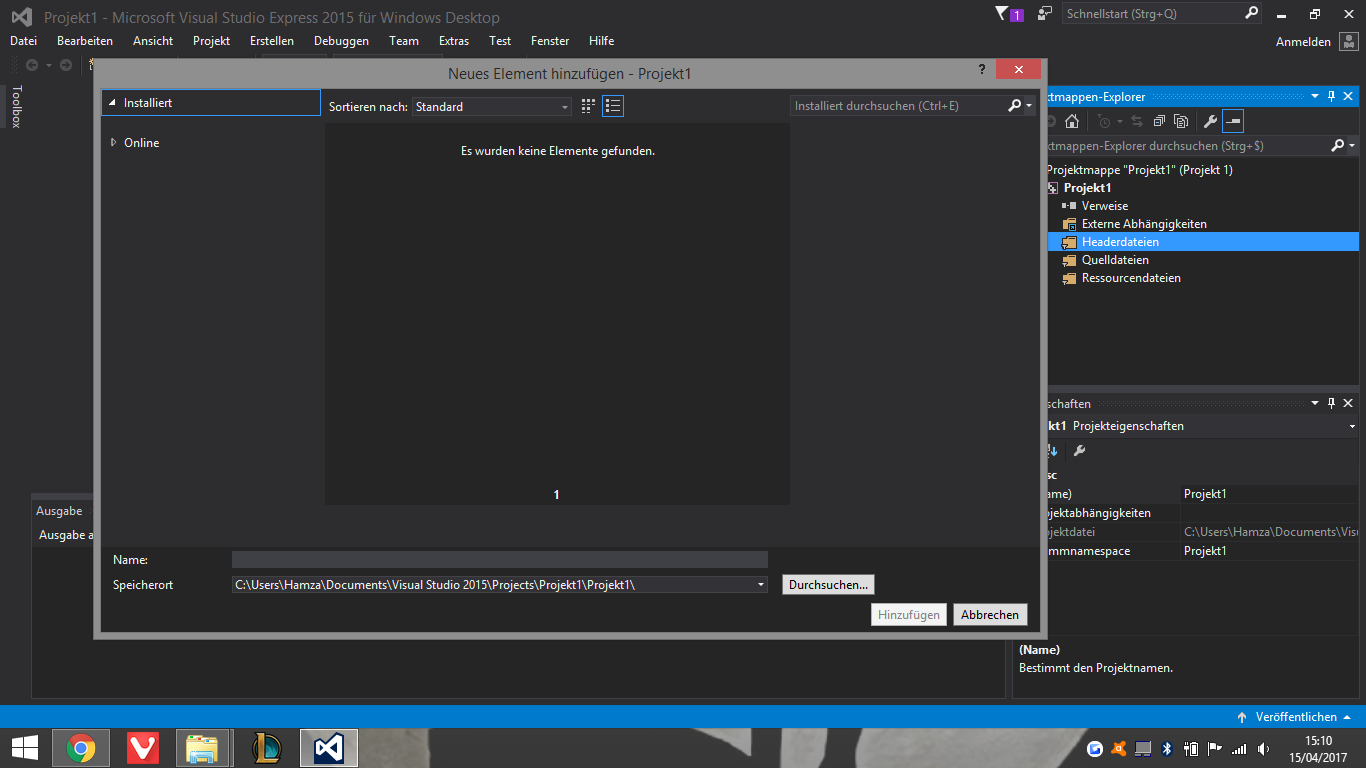Click the dialog help question mark
This screenshot has width=1366, height=768.
click(982, 69)
